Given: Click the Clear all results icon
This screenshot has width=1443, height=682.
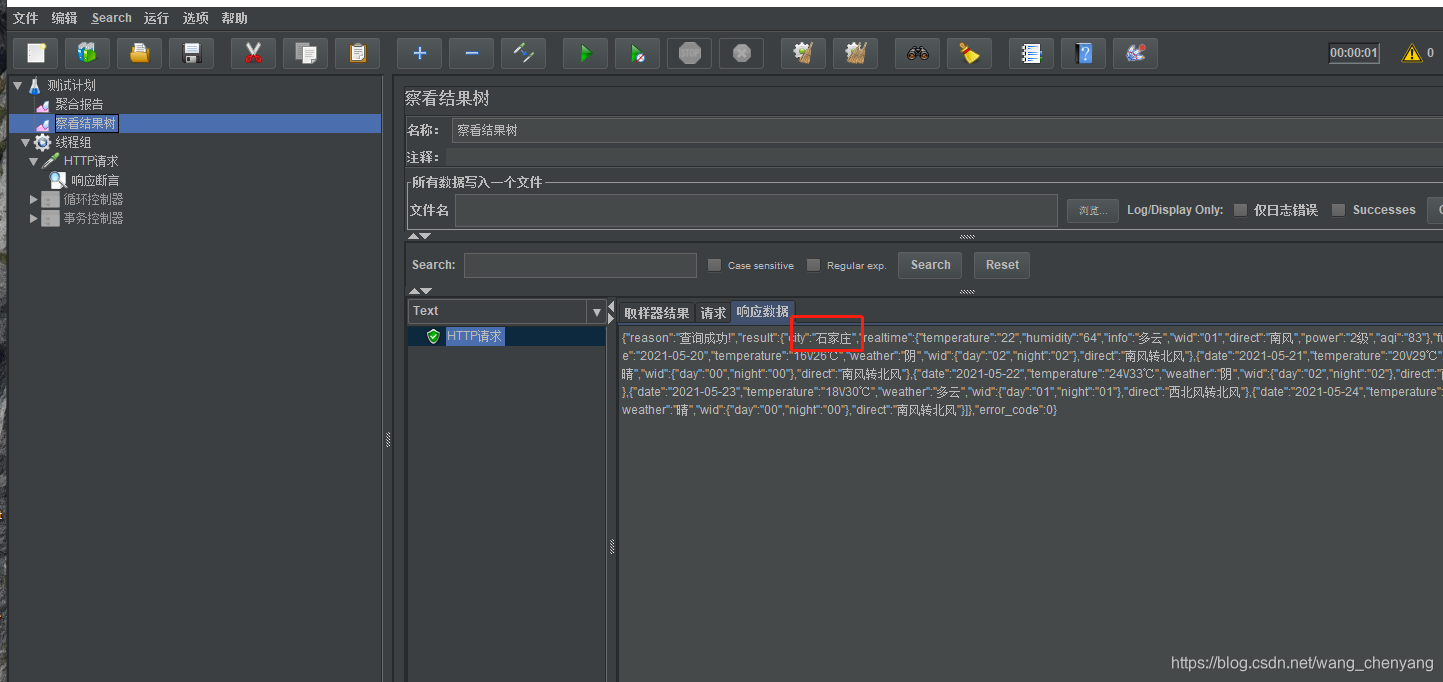Looking at the screenshot, I should pos(856,53).
